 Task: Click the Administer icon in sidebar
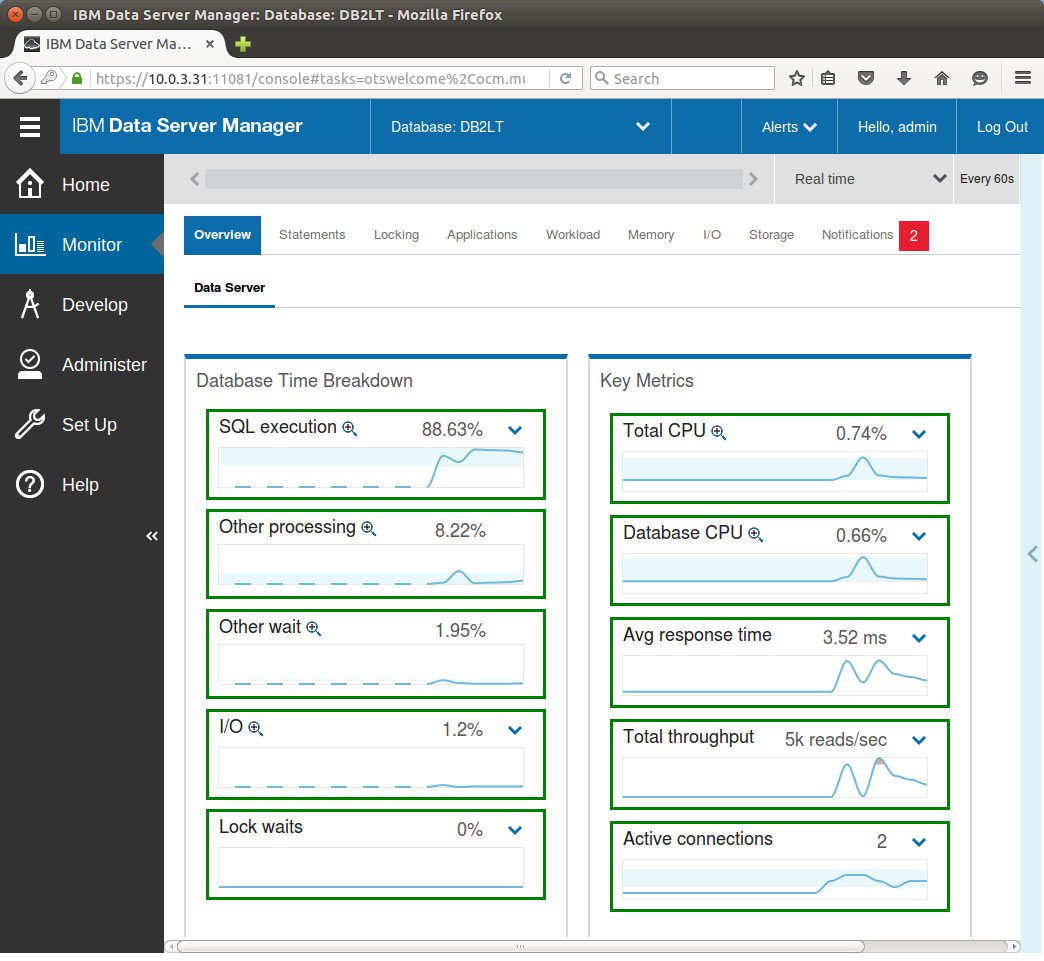point(30,364)
